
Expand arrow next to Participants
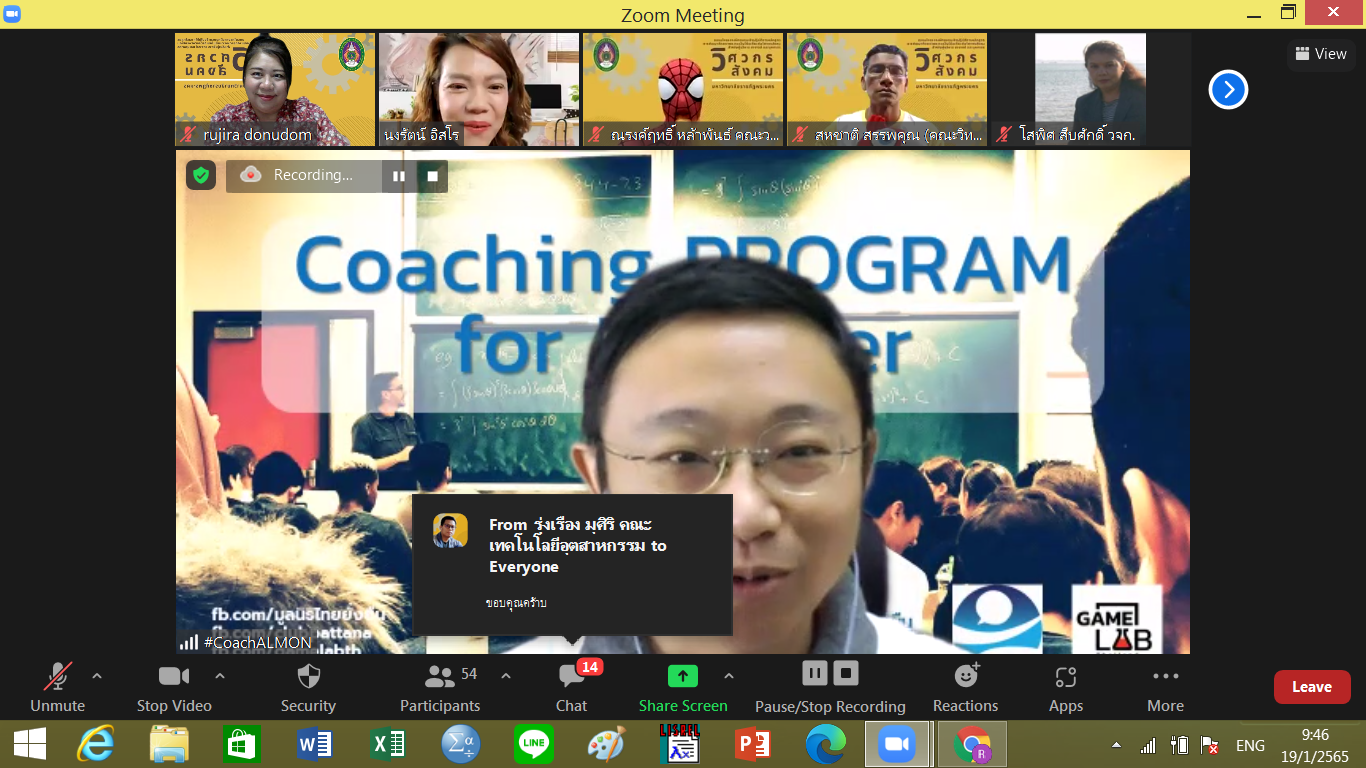506,677
